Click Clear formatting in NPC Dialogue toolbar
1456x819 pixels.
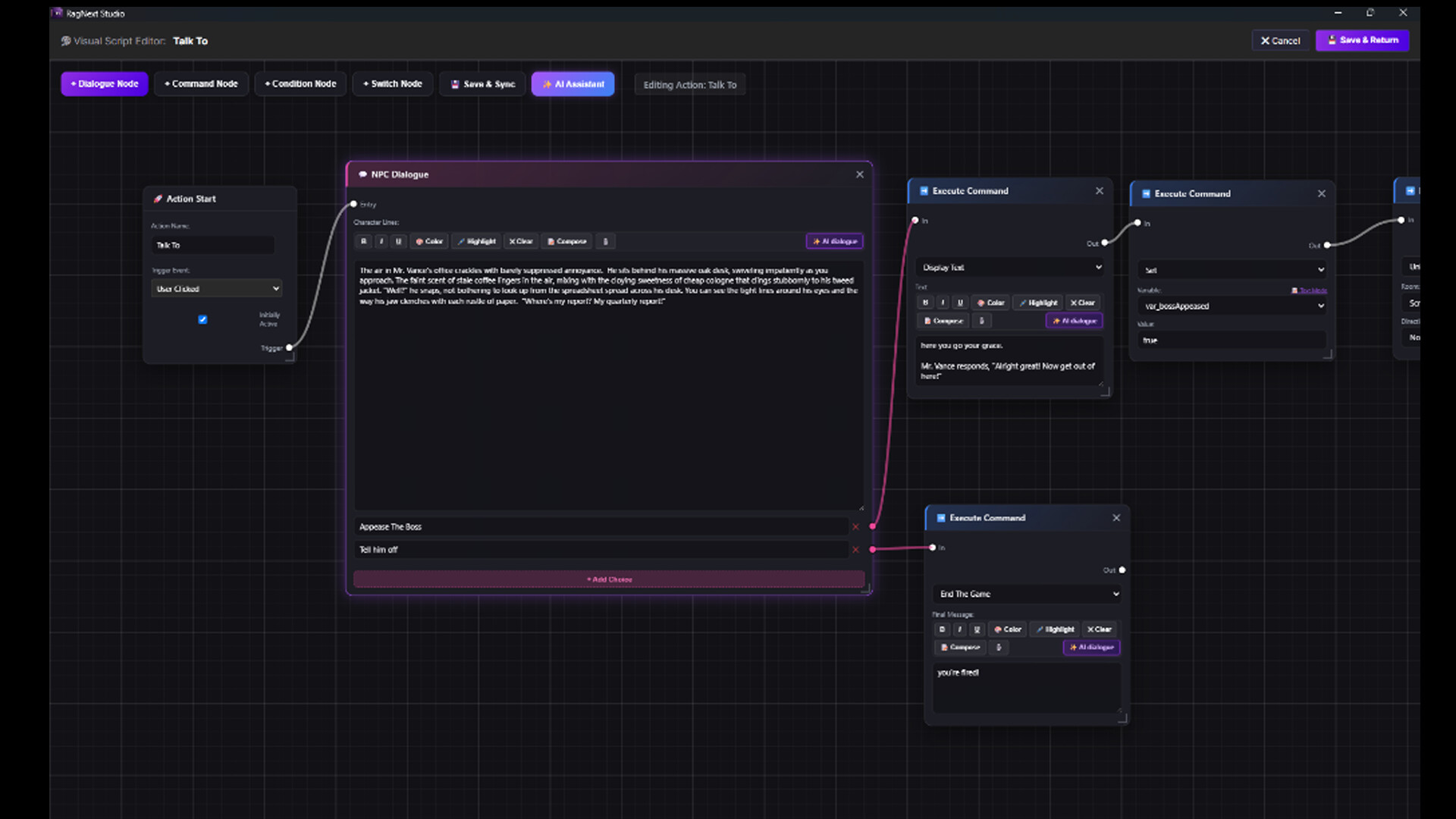[x=521, y=241]
